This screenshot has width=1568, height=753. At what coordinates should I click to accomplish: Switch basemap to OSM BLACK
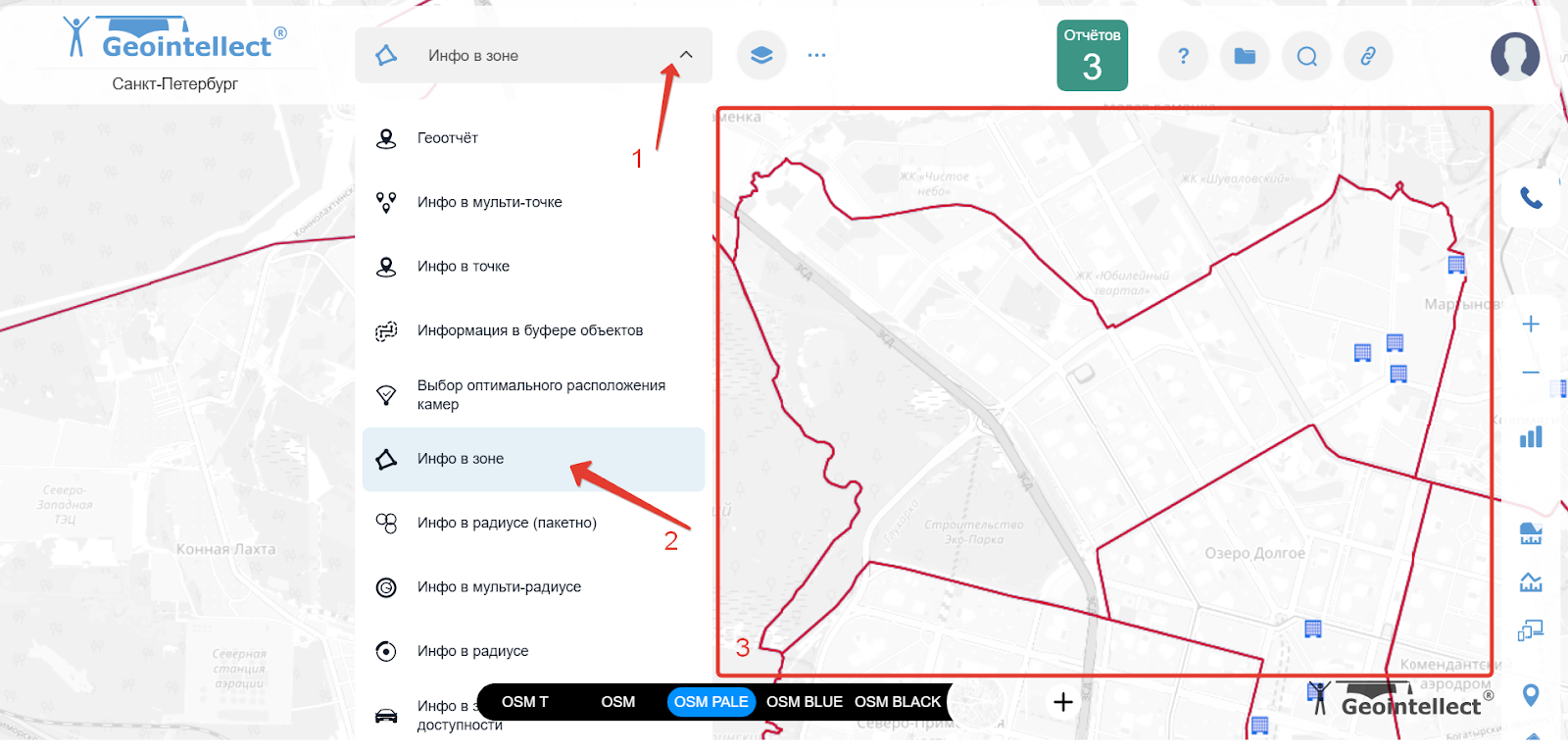[x=897, y=702]
